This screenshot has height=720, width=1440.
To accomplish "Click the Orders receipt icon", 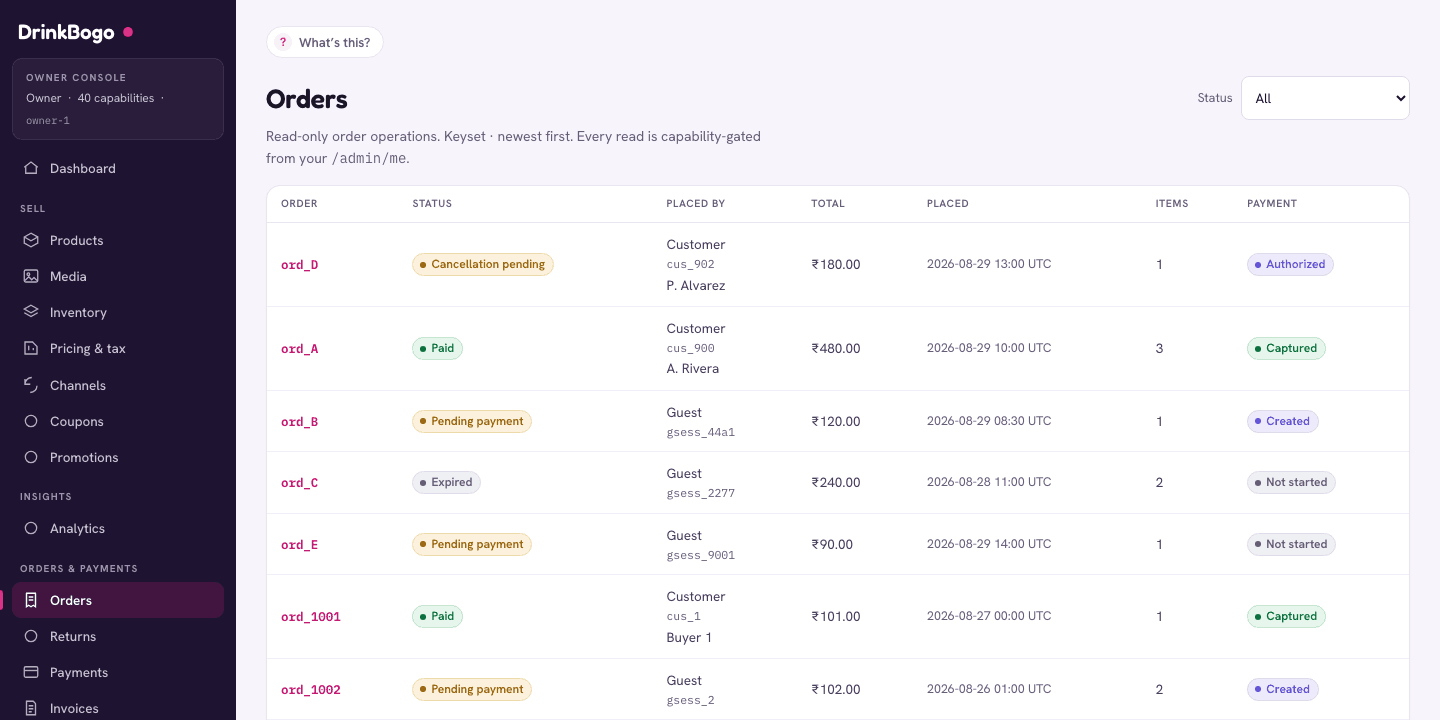I will click(31, 600).
